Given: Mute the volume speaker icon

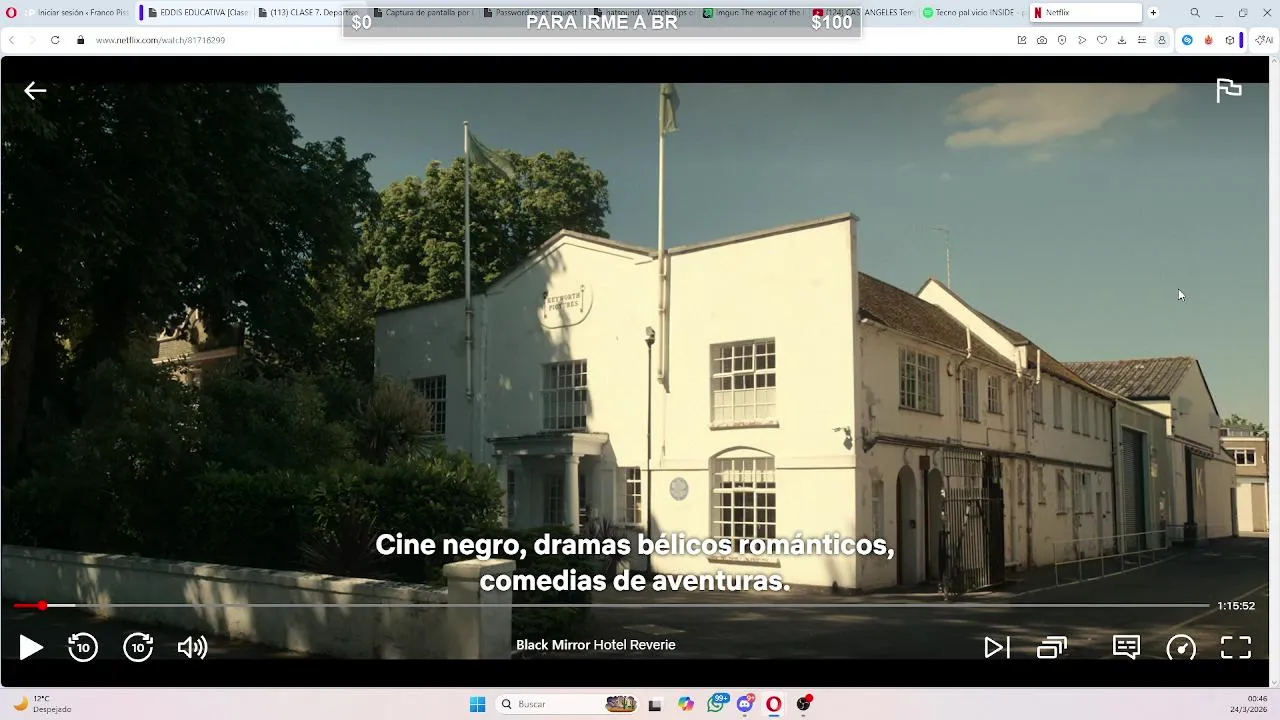Looking at the screenshot, I should click(x=192, y=648).
